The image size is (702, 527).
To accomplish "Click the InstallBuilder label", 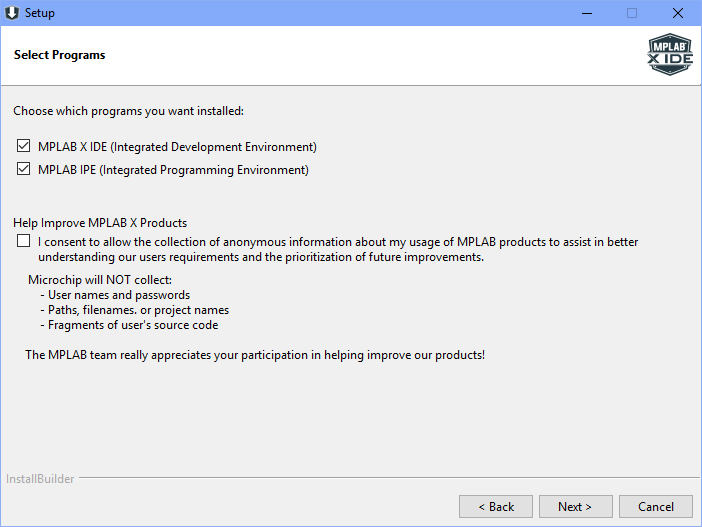I will click(x=40, y=479).
